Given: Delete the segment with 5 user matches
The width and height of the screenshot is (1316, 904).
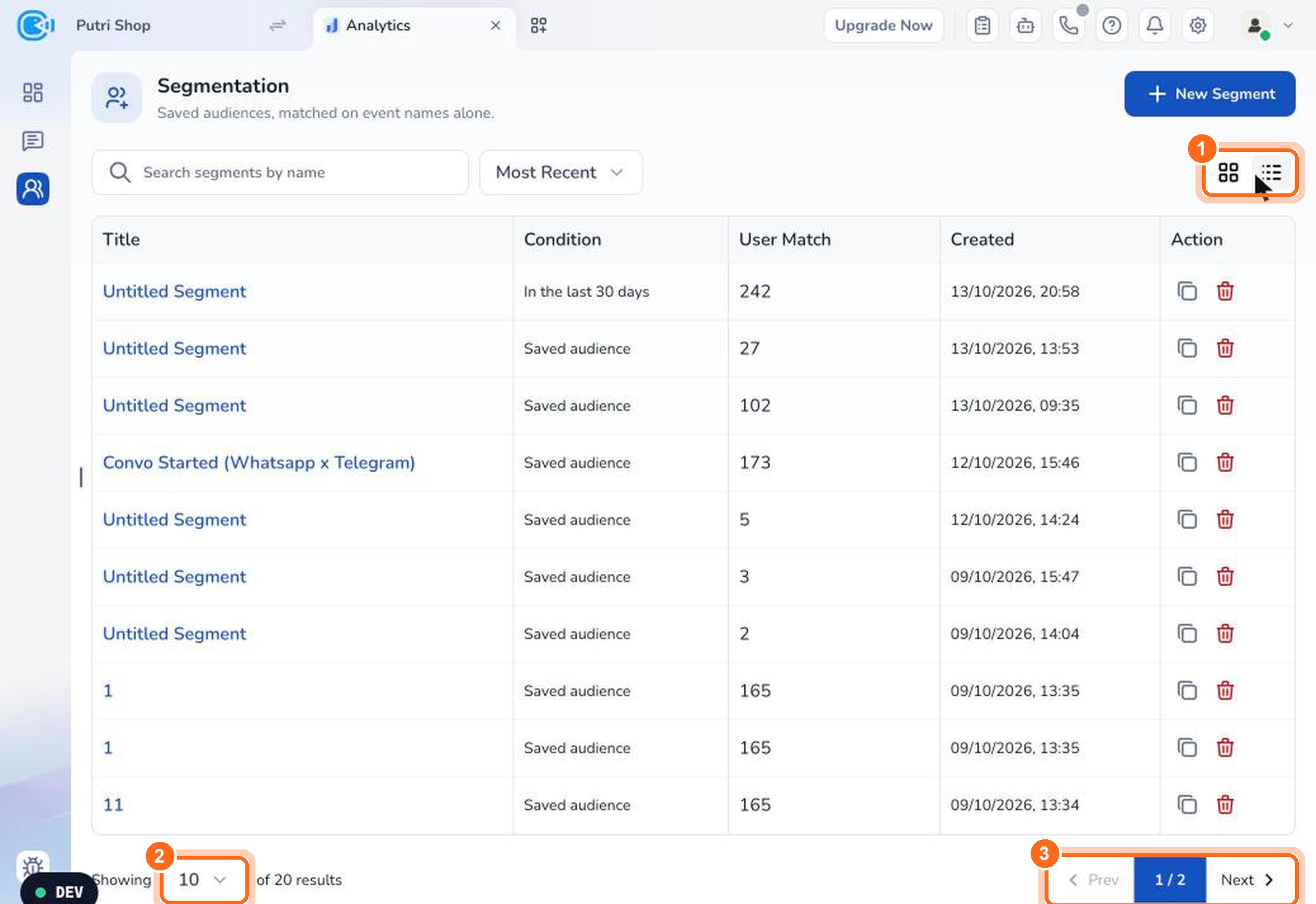Looking at the screenshot, I should [x=1225, y=519].
